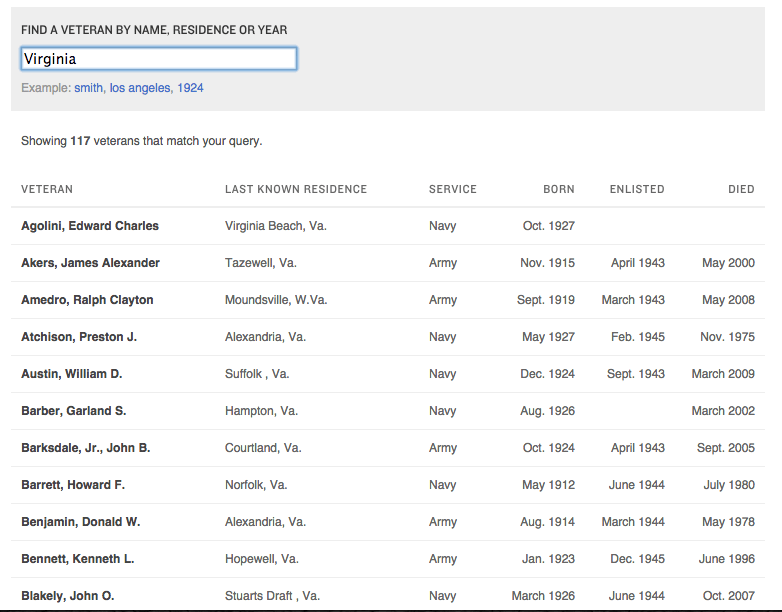Select Amedro, Ralph Clayton entry
The height and width of the screenshot is (612, 782).
(x=87, y=300)
